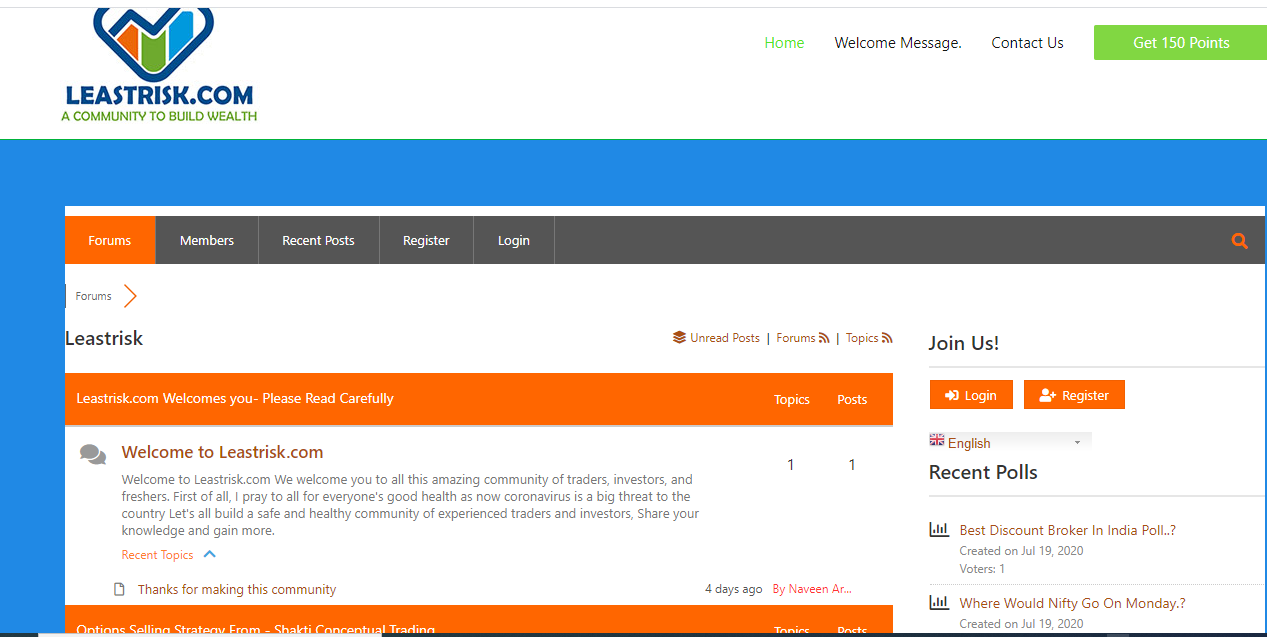Click the Recent Polls heading

pyautogui.click(x=983, y=472)
